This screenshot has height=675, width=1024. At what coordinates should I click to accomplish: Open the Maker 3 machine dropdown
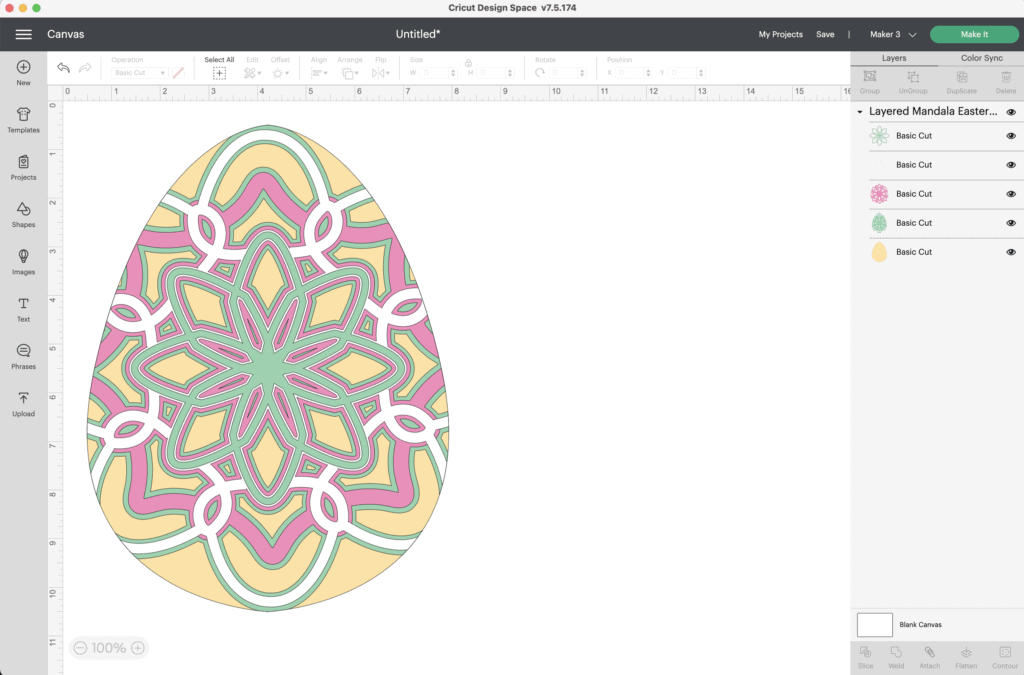click(893, 35)
